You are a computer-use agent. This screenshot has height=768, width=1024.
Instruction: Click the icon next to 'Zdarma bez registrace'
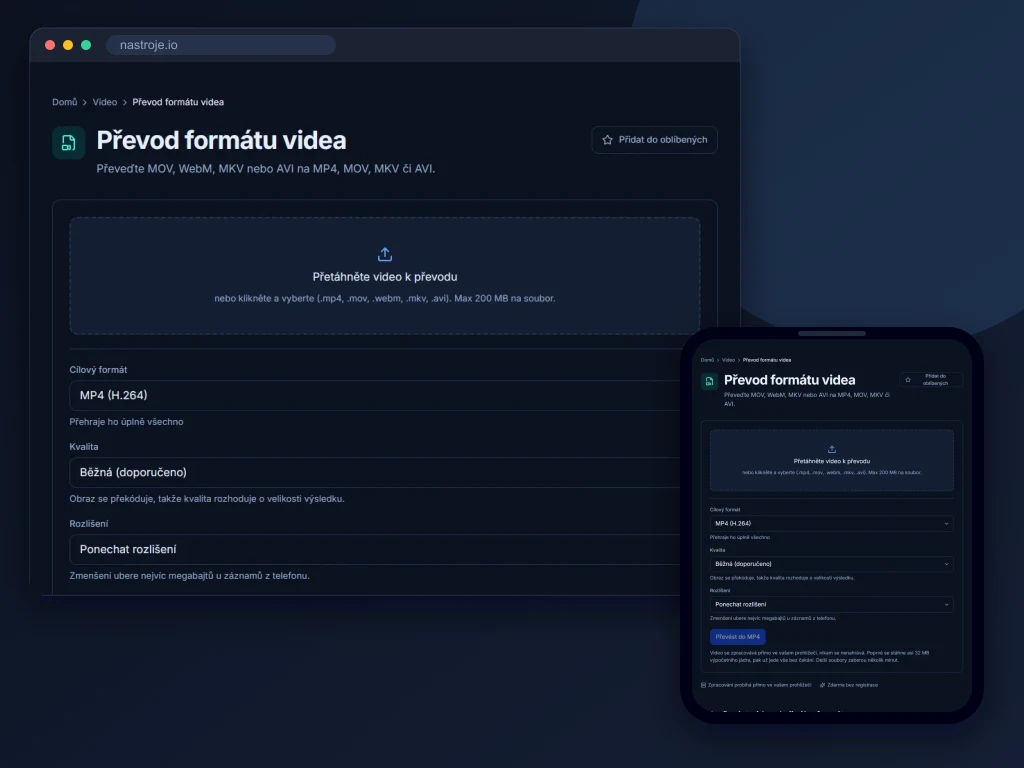coord(822,685)
